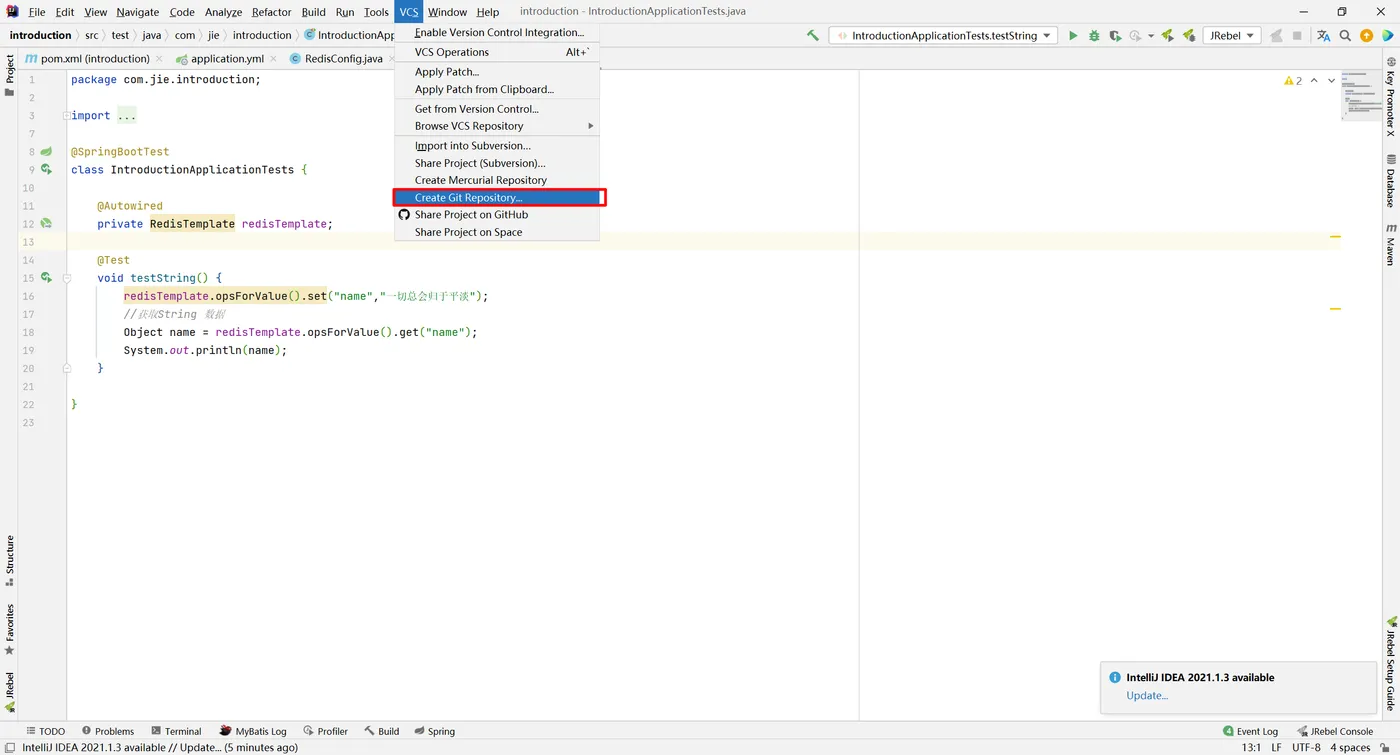
Task: Open the Key Promoter X panel
Action: click(x=1390, y=97)
